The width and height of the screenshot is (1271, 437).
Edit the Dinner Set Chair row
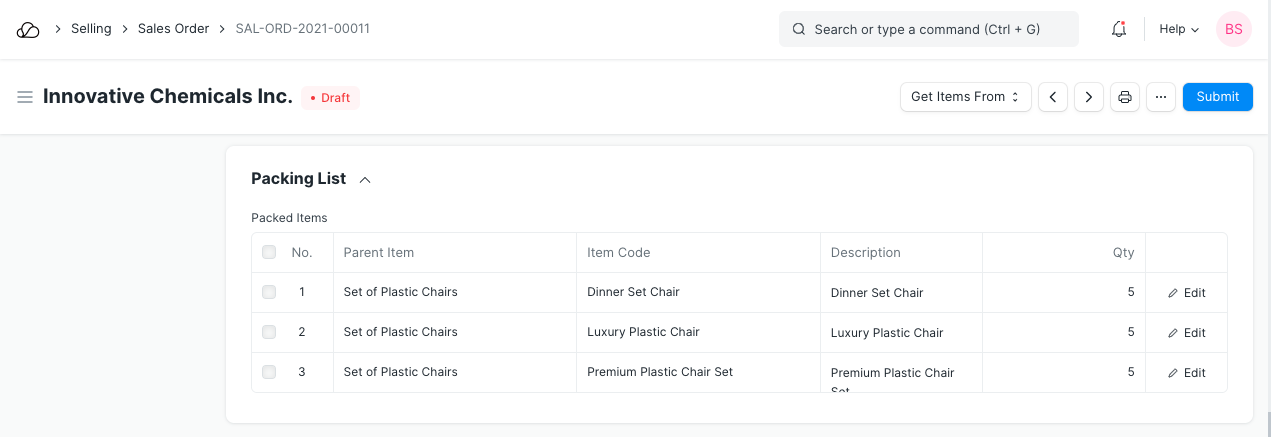click(1187, 293)
